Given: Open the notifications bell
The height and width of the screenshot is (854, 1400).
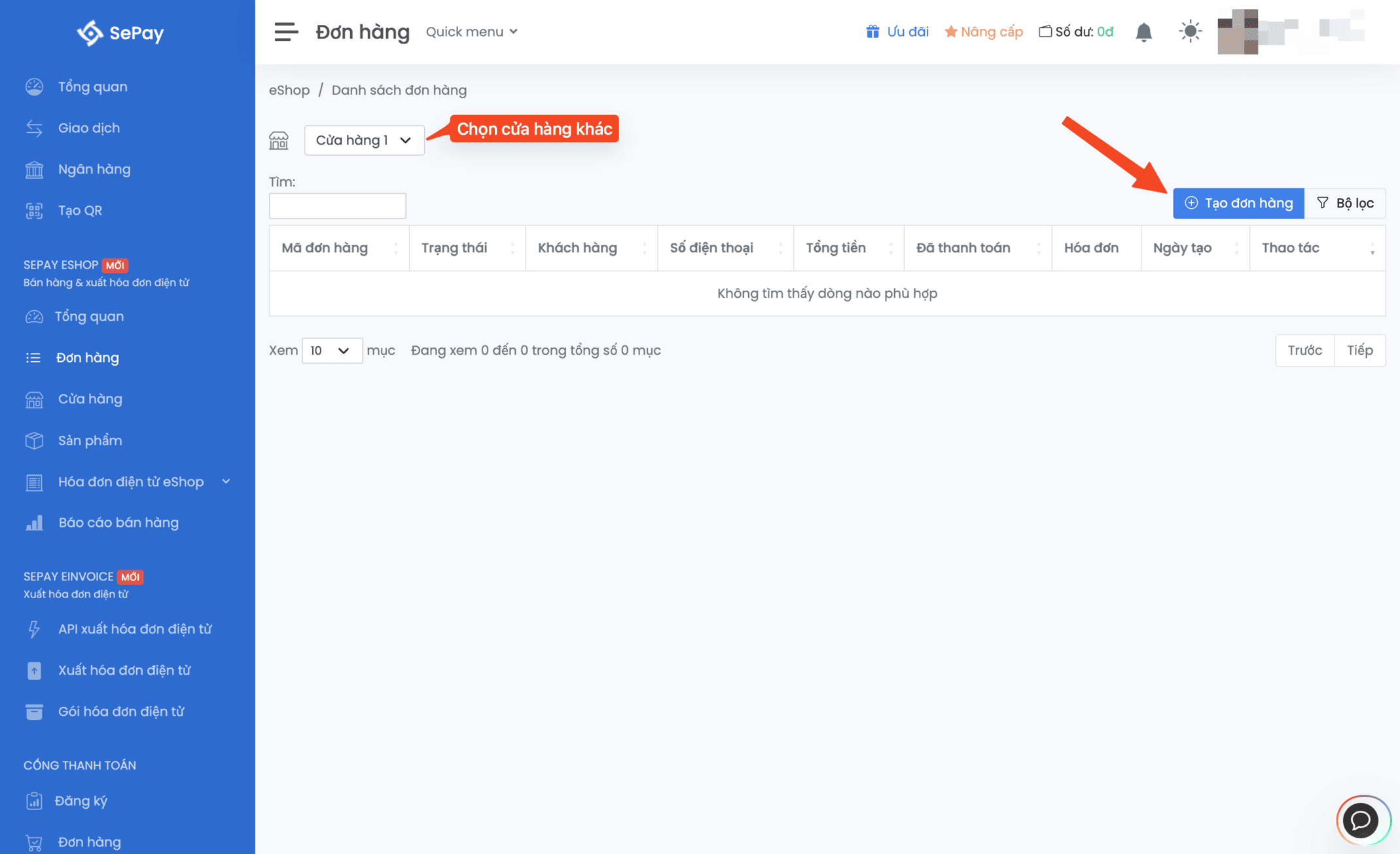Looking at the screenshot, I should [x=1143, y=31].
